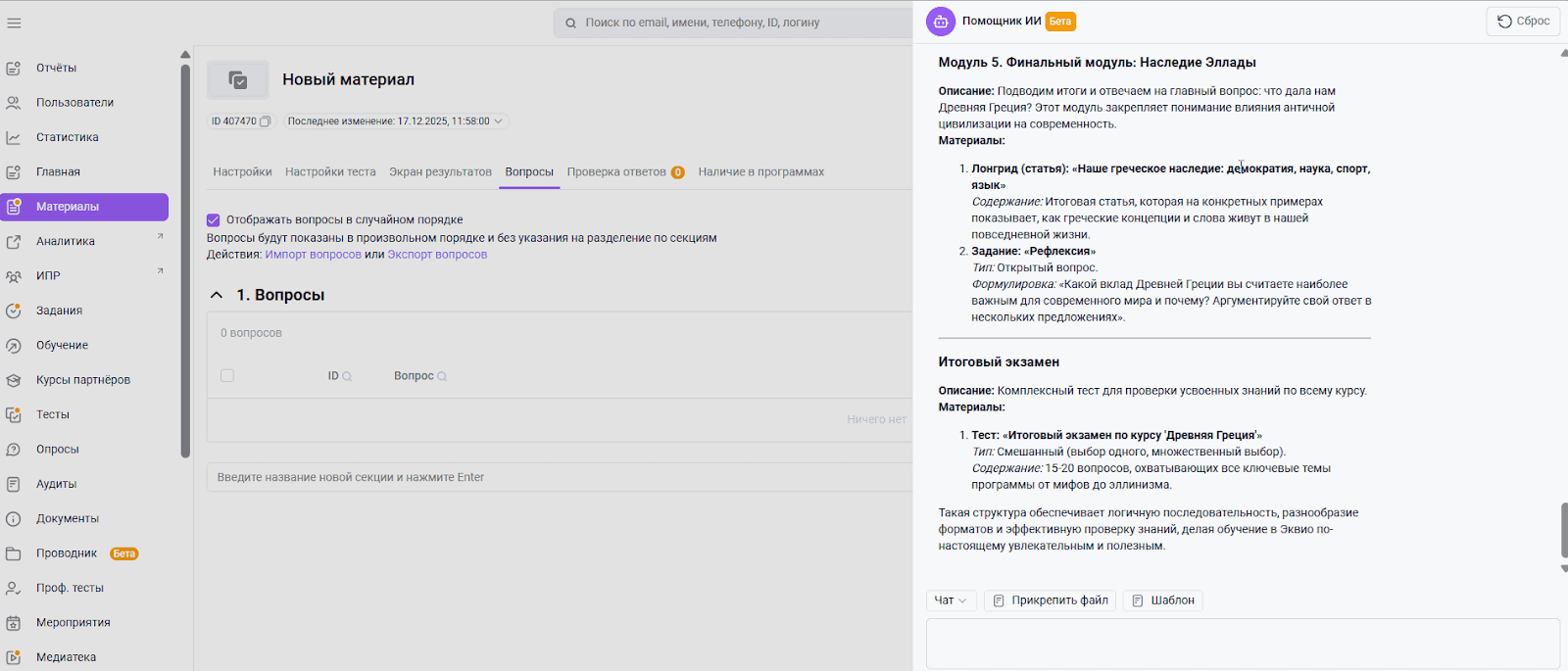Image resolution: width=1568 pixels, height=671 pixels.
Task: Click the Итоговый экзамен heading
Action: coord(999,362)
